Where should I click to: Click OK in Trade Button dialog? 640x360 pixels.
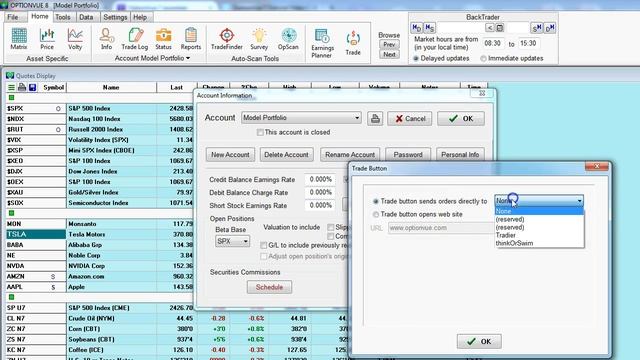click(479, 341)
